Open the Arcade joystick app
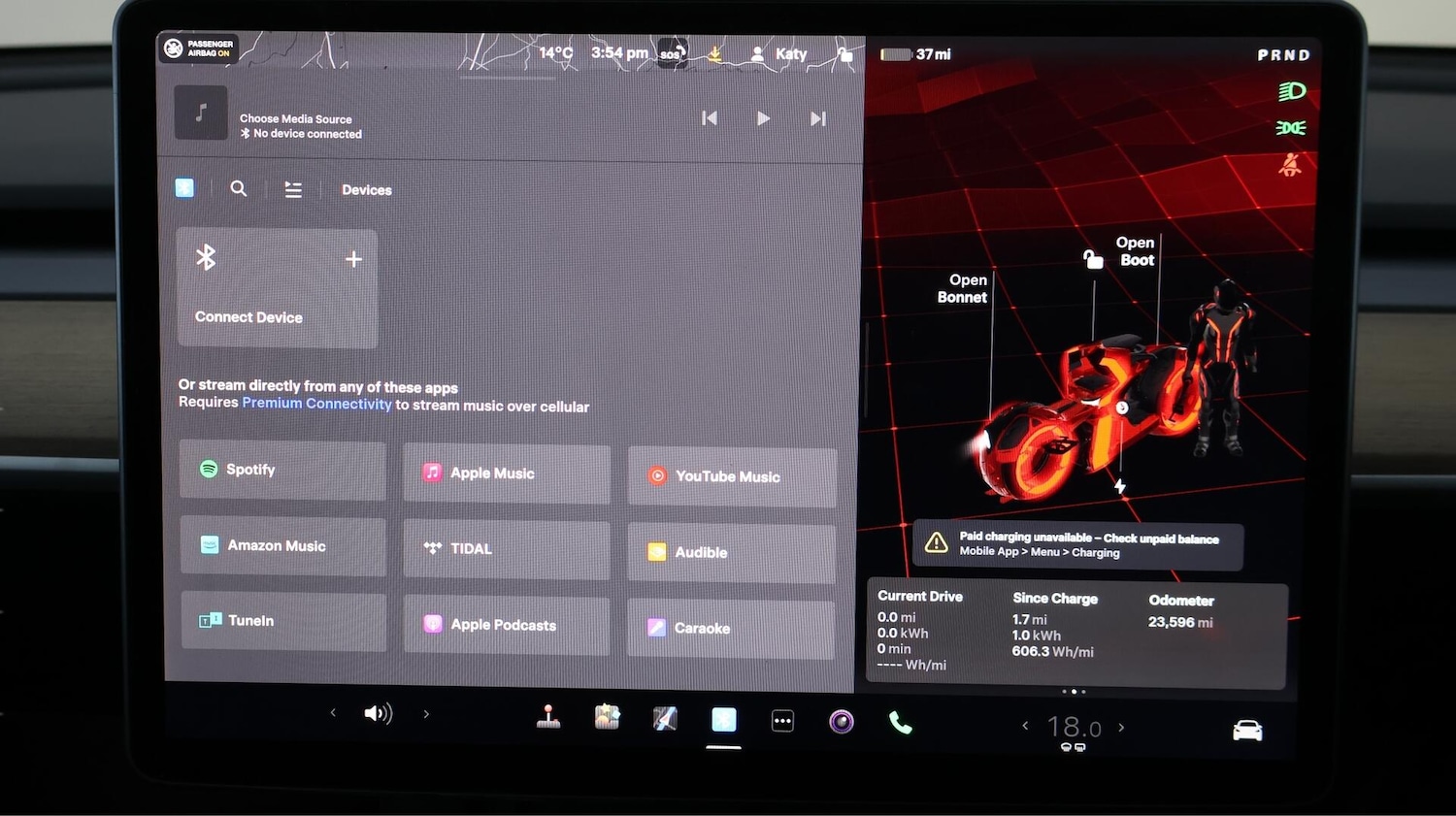This screenshot has width=1456, height=816. (548, 718)
